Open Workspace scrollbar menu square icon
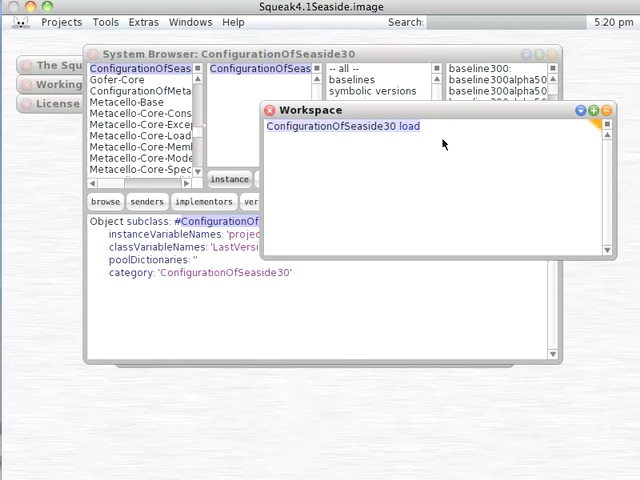640x480 pixels. pos(607,124)
